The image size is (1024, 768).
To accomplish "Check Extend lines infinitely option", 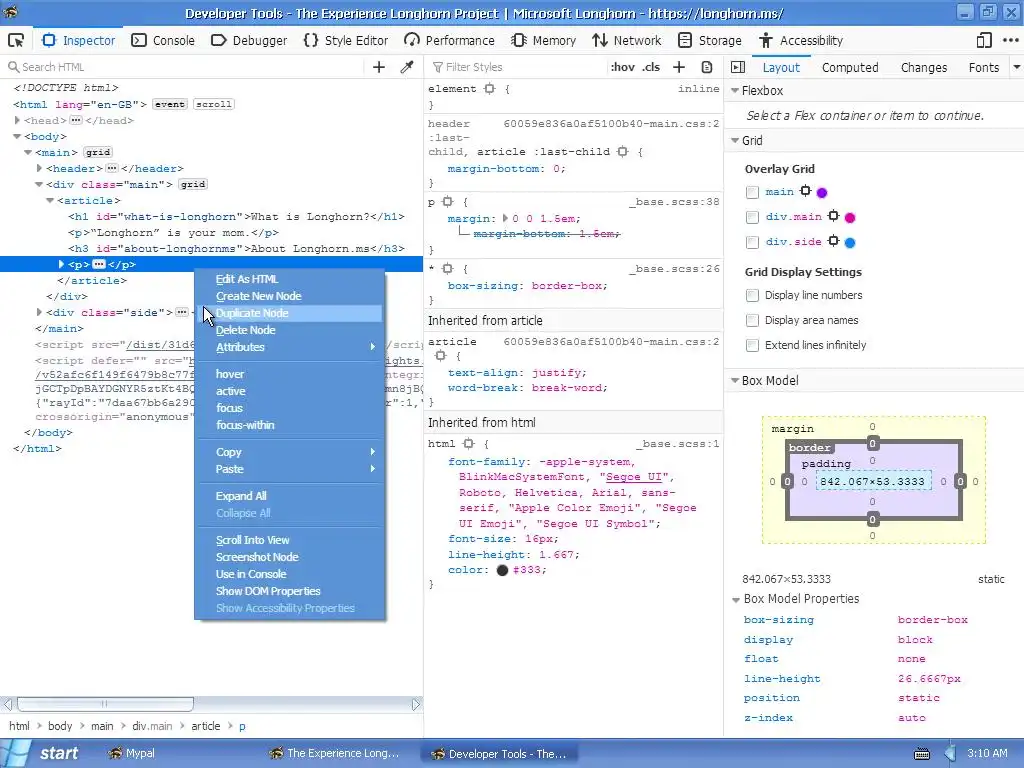I will [x=752, y=345].
